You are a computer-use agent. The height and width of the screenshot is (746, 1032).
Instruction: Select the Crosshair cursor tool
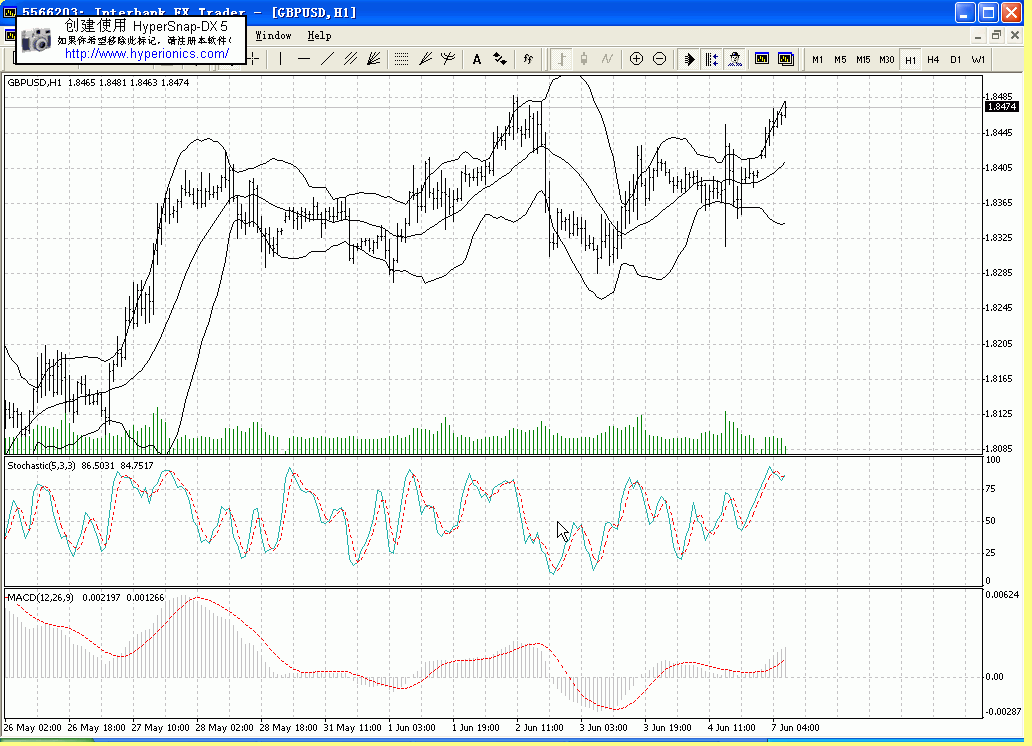tap(254, 59)
